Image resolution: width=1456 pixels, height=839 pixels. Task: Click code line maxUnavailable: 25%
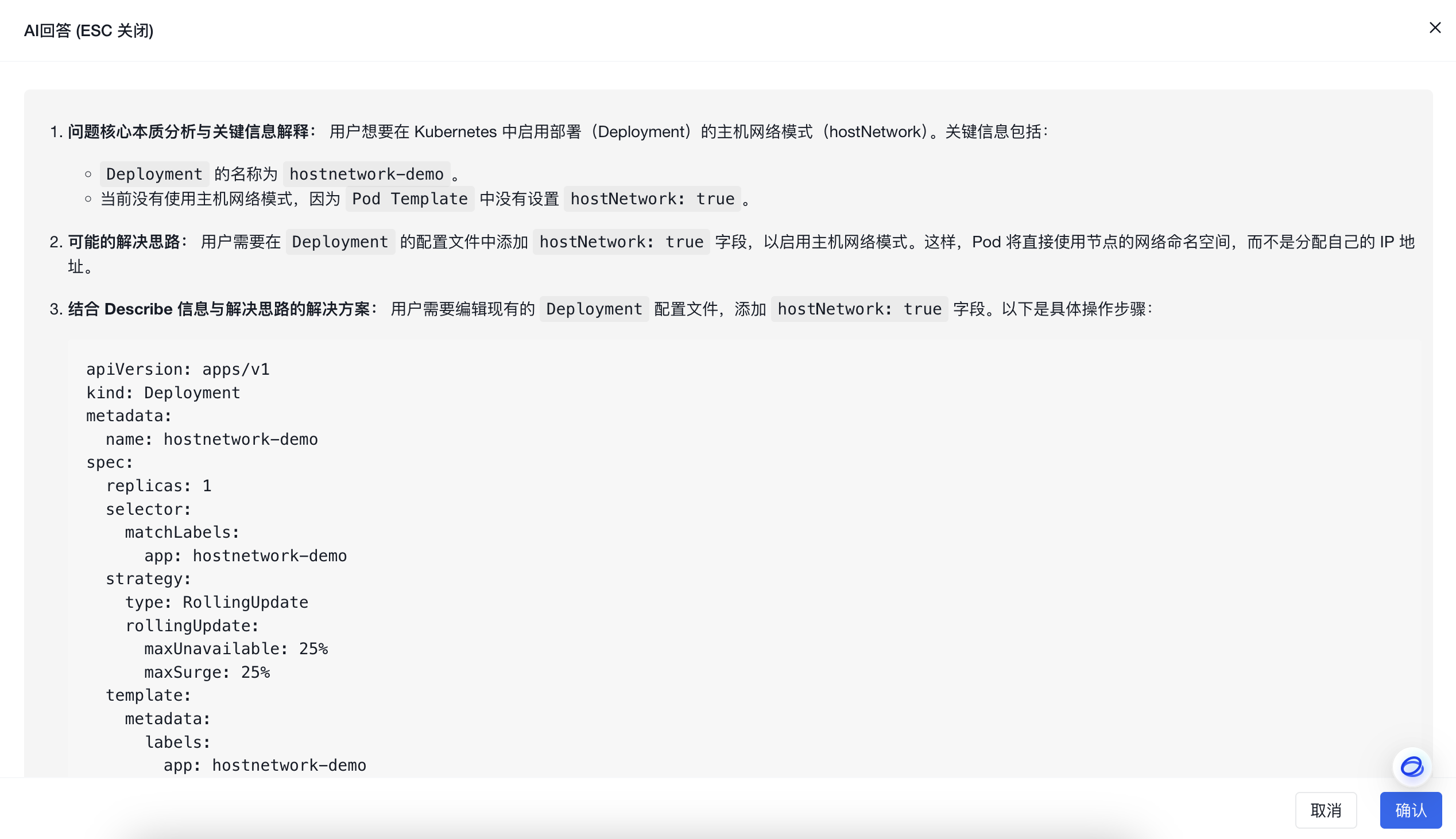[236, 648]
